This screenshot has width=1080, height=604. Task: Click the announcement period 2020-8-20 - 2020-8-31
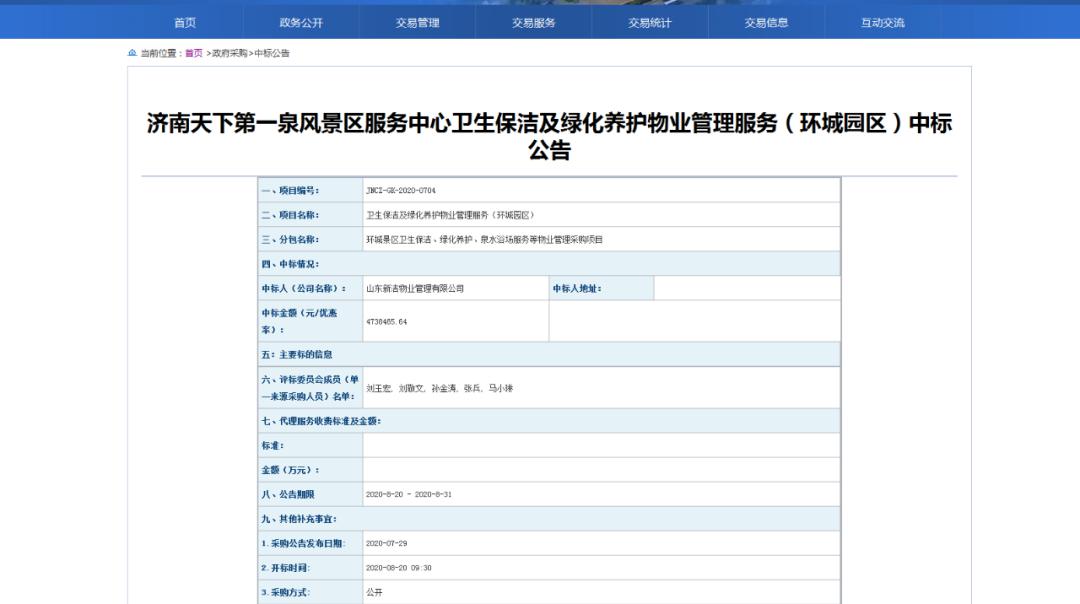click(x=409, y=495)
